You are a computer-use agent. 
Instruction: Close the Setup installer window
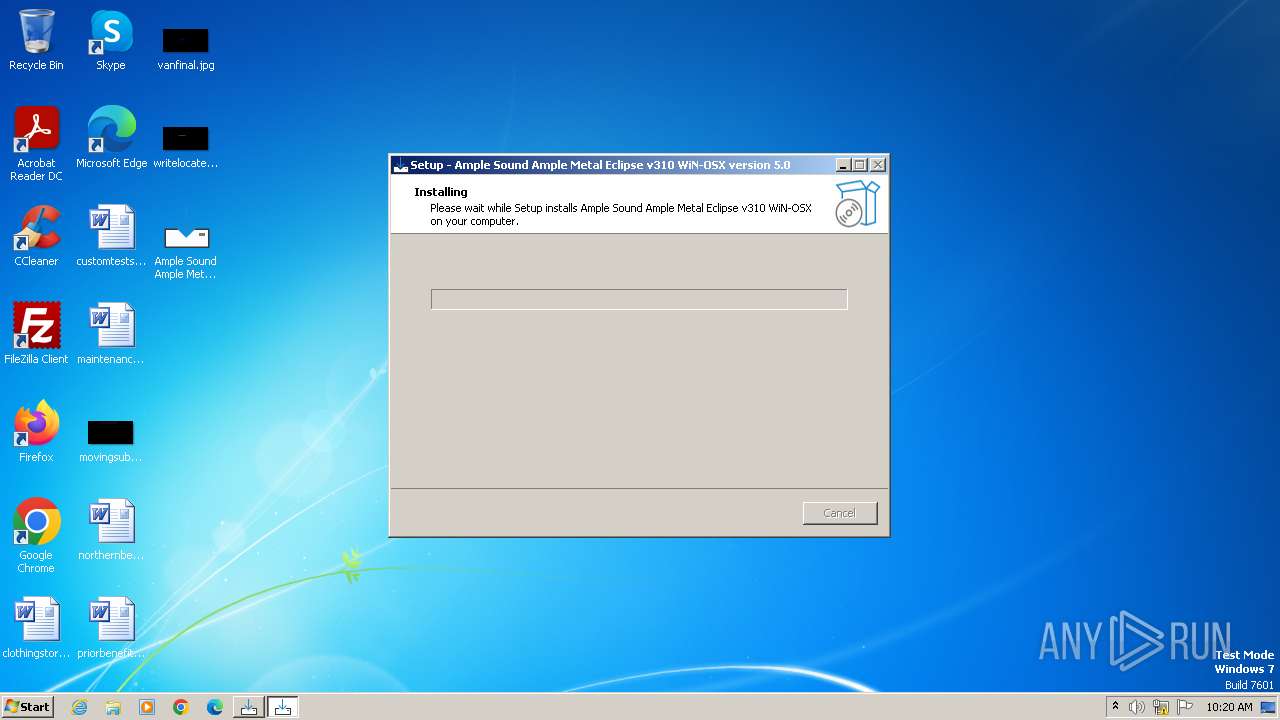pos(877,165)
